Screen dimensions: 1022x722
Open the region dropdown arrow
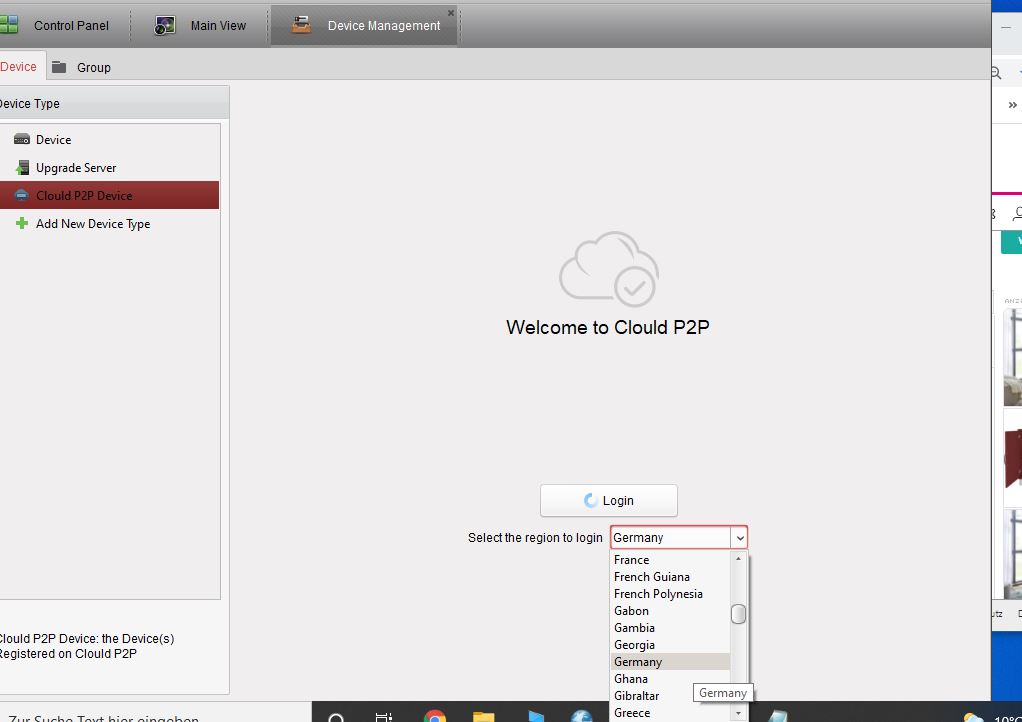click(x=739, y=538)
